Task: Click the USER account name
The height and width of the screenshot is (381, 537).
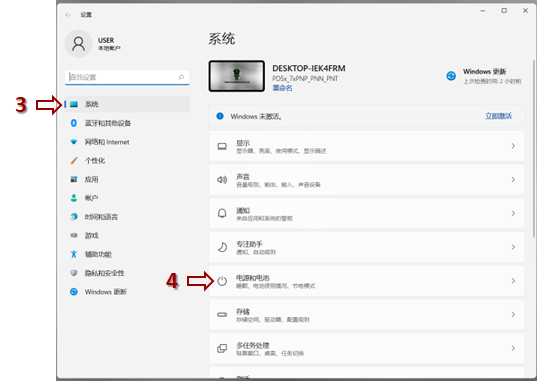Action: click(106, 40)
